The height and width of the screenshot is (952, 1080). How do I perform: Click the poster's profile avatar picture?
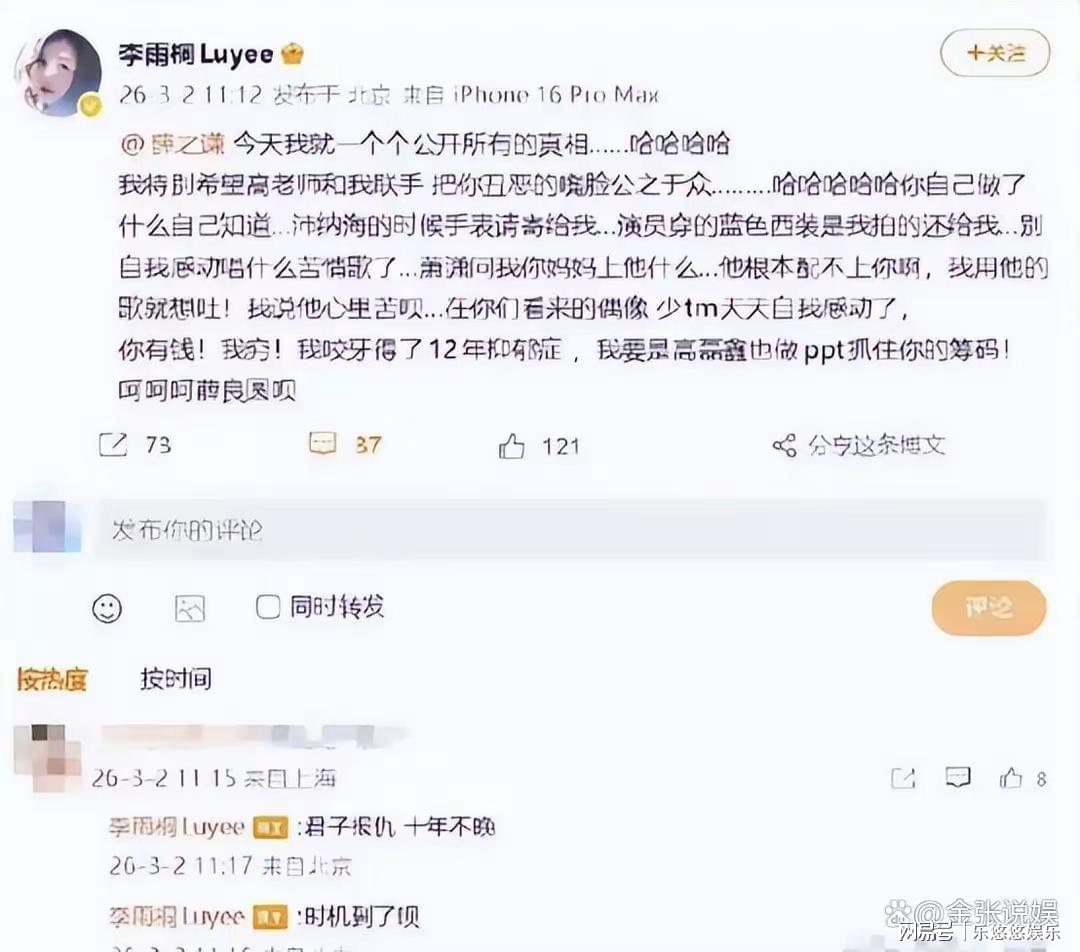click(59, 72)
